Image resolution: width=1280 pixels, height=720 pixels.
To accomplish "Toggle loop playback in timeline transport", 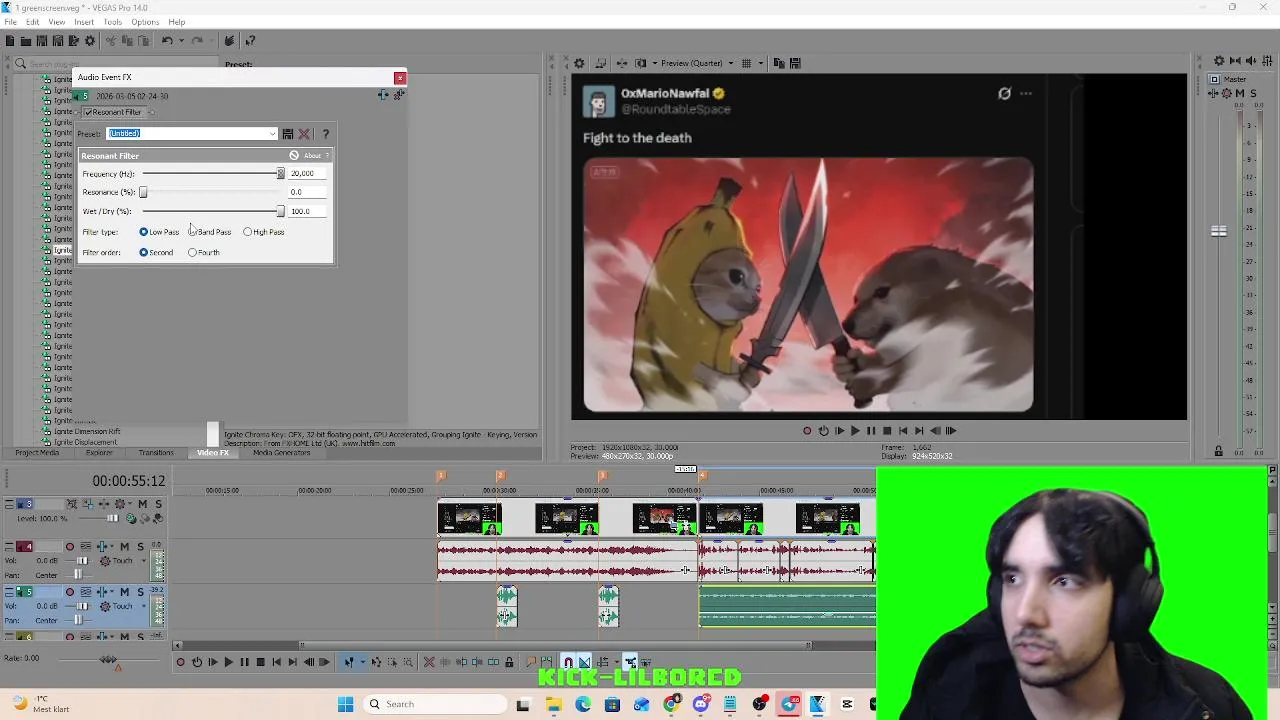I will tap(196, 662).
